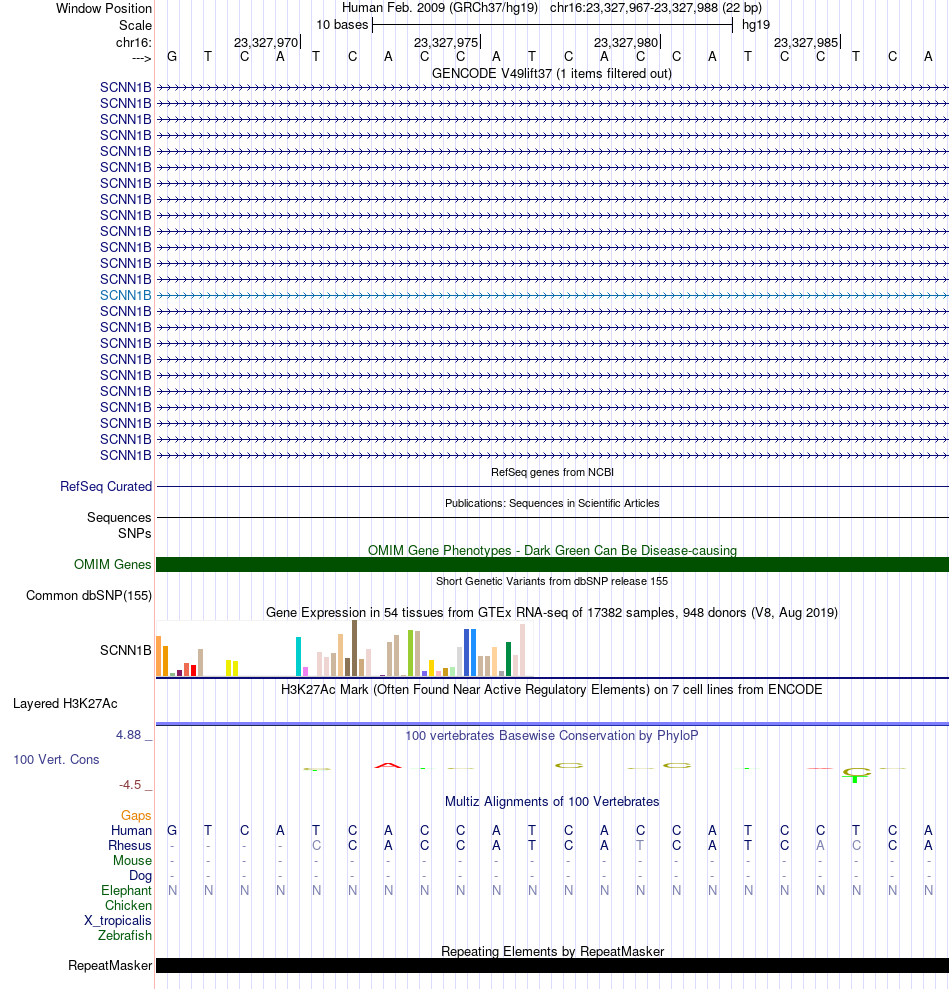Select the OMIM Genes dark green bar

click(x=552, y=565)
